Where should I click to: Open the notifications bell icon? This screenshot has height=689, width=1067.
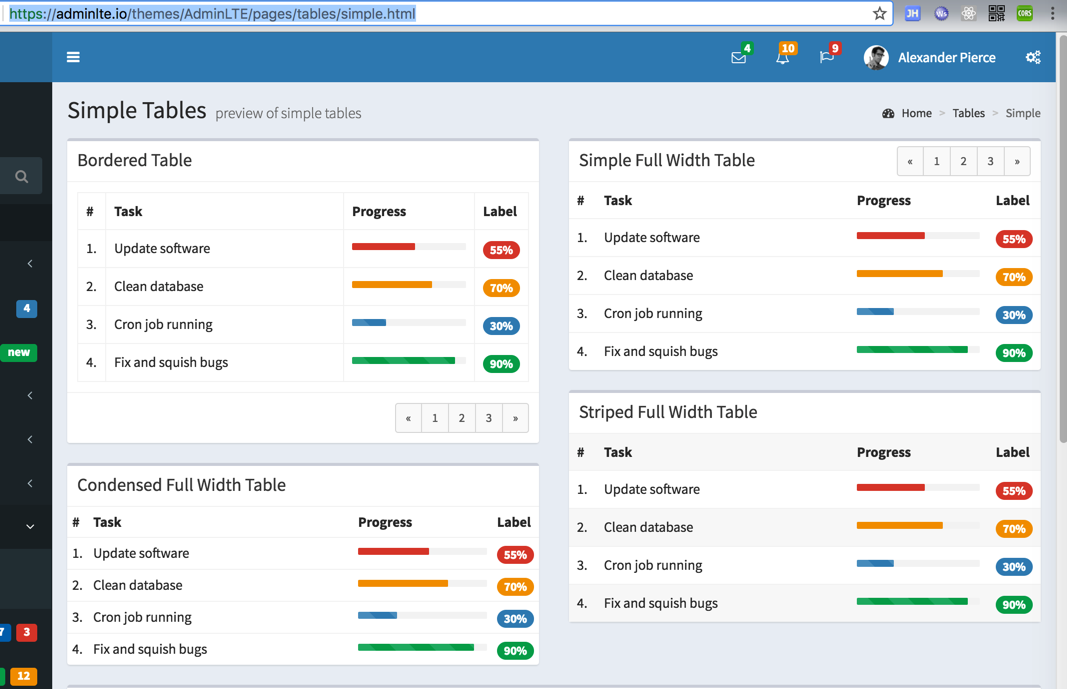(x=783, y=58)
